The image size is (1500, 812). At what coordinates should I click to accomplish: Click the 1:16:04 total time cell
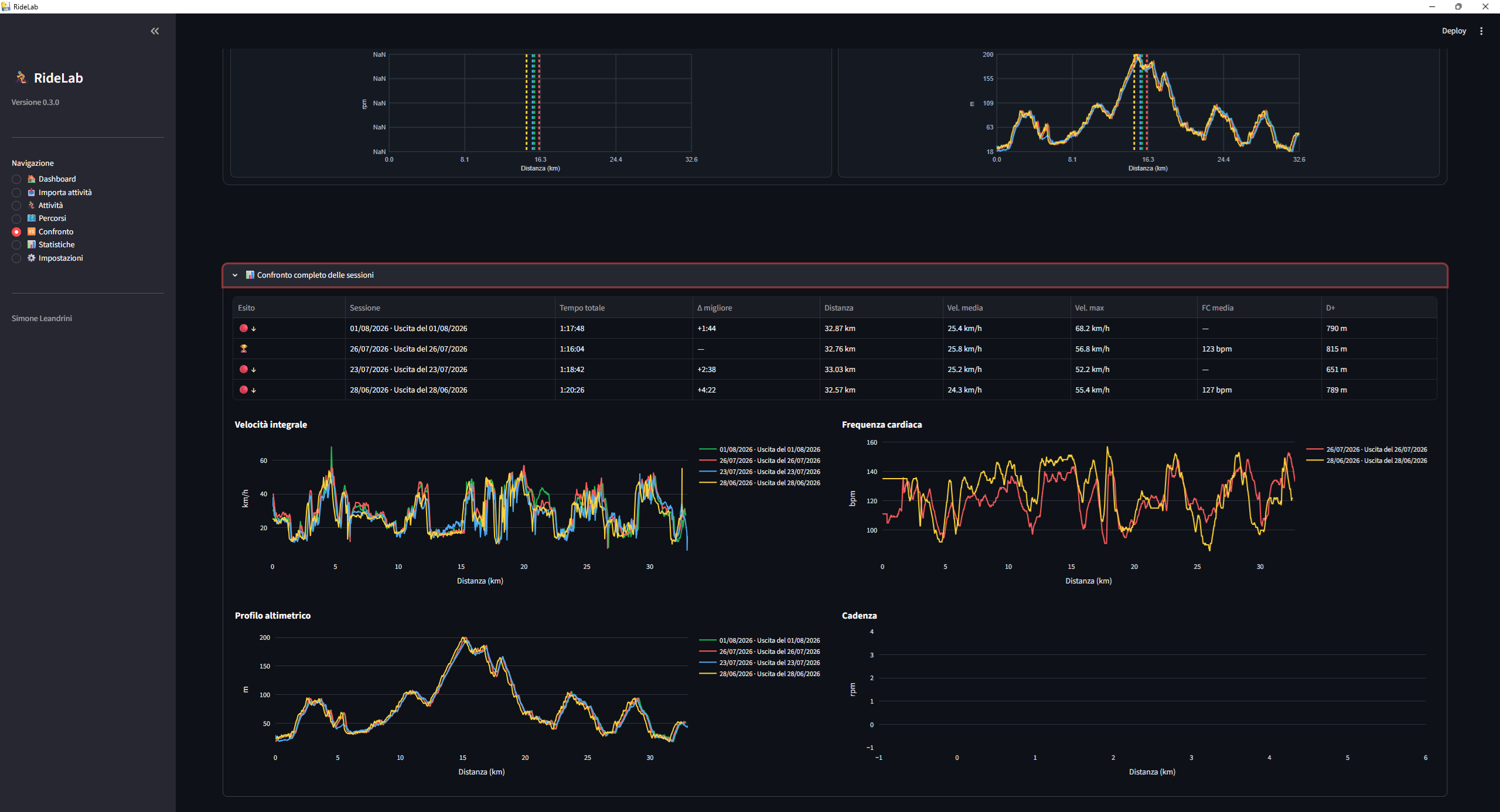tap(623, 349)
